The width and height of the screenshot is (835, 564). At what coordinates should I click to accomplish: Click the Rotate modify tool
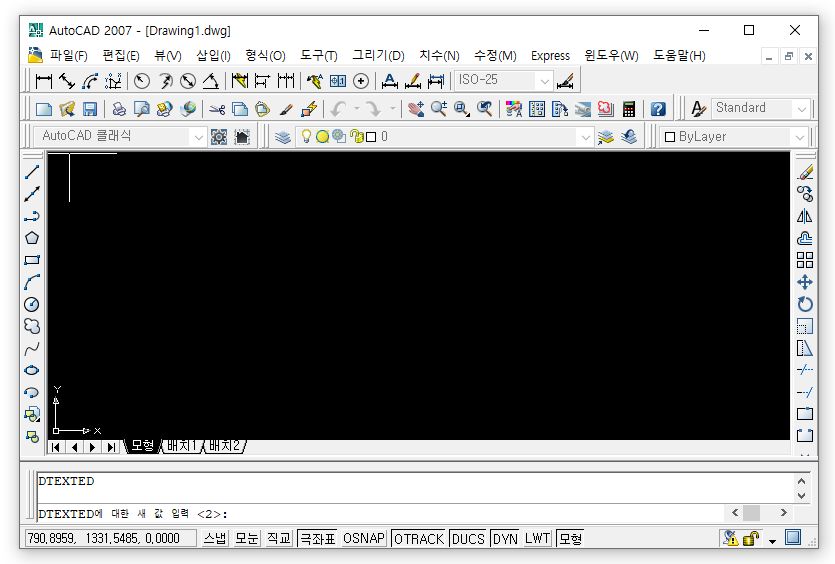coord(805,304)
